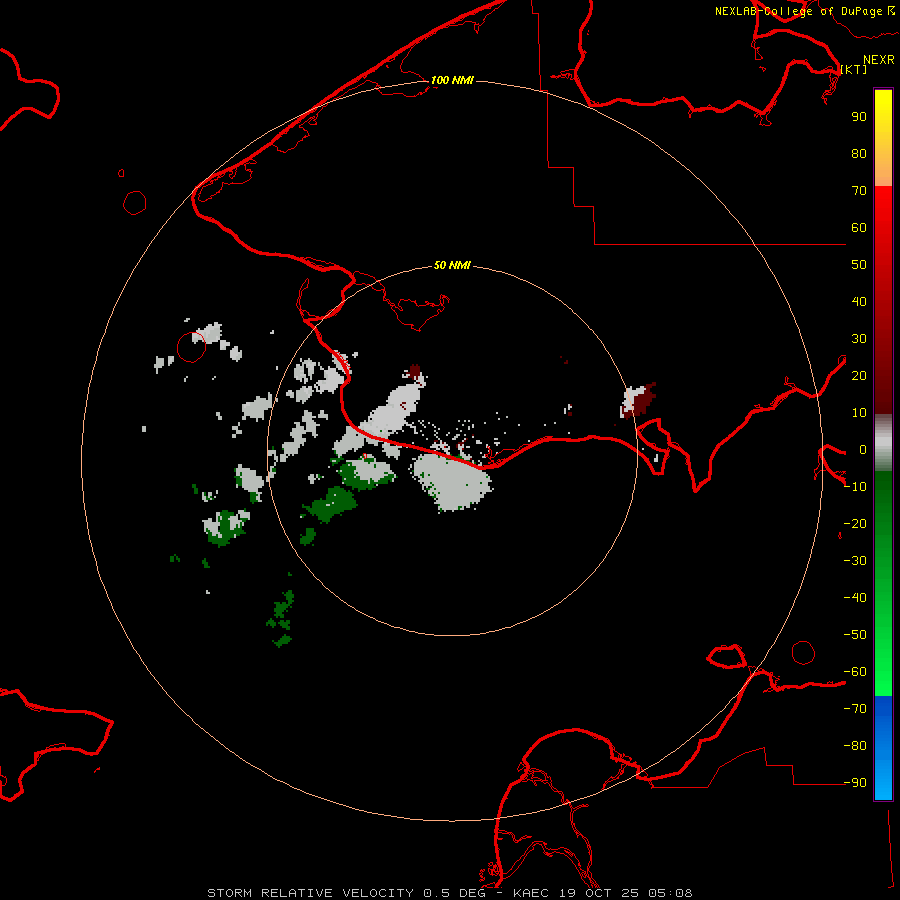Click the -50 value on the velocity scale
The image size is (900, 900).
tap(855, 635)
